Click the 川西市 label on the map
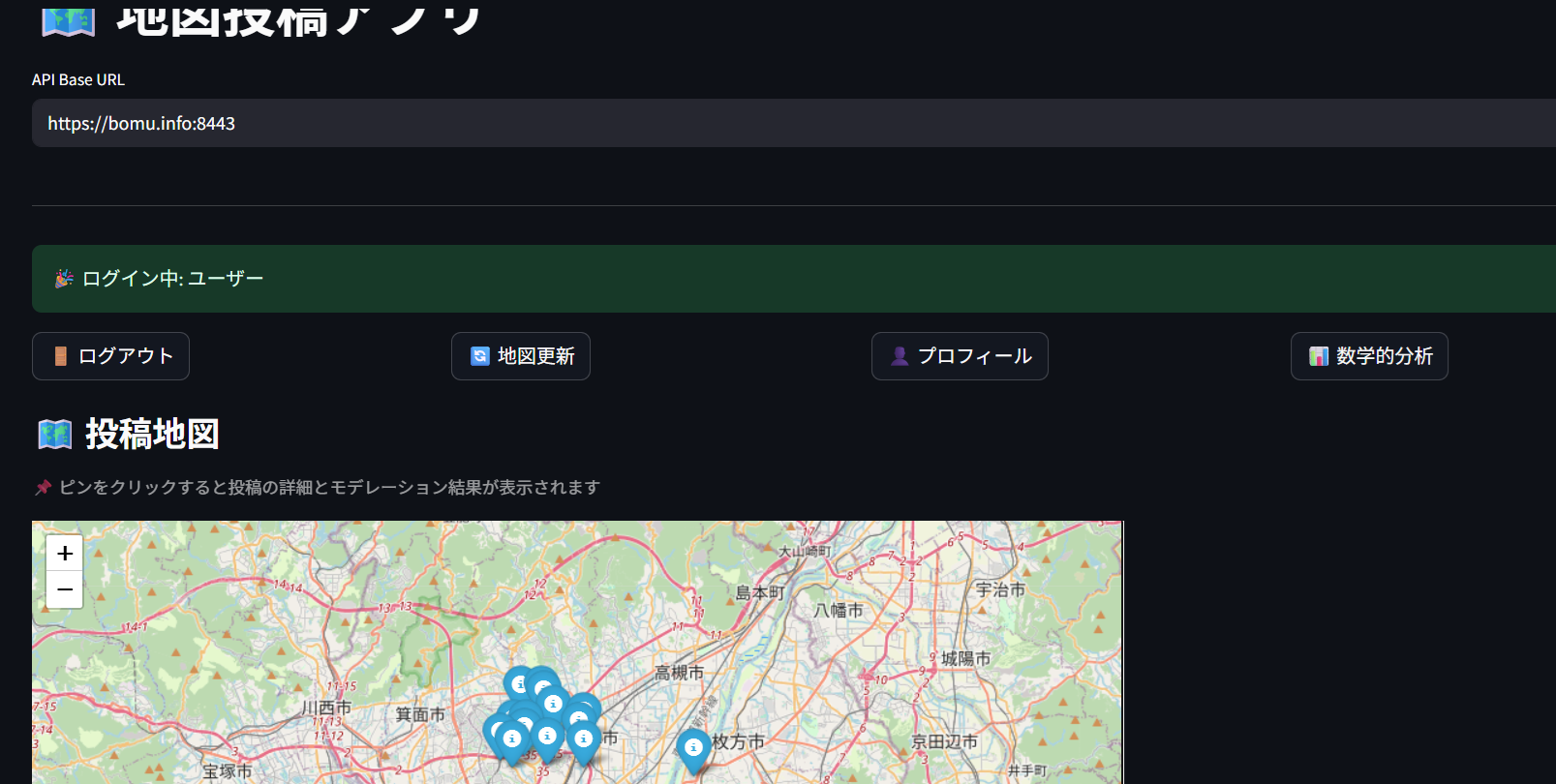1556x784 pixels. [326, 708]
